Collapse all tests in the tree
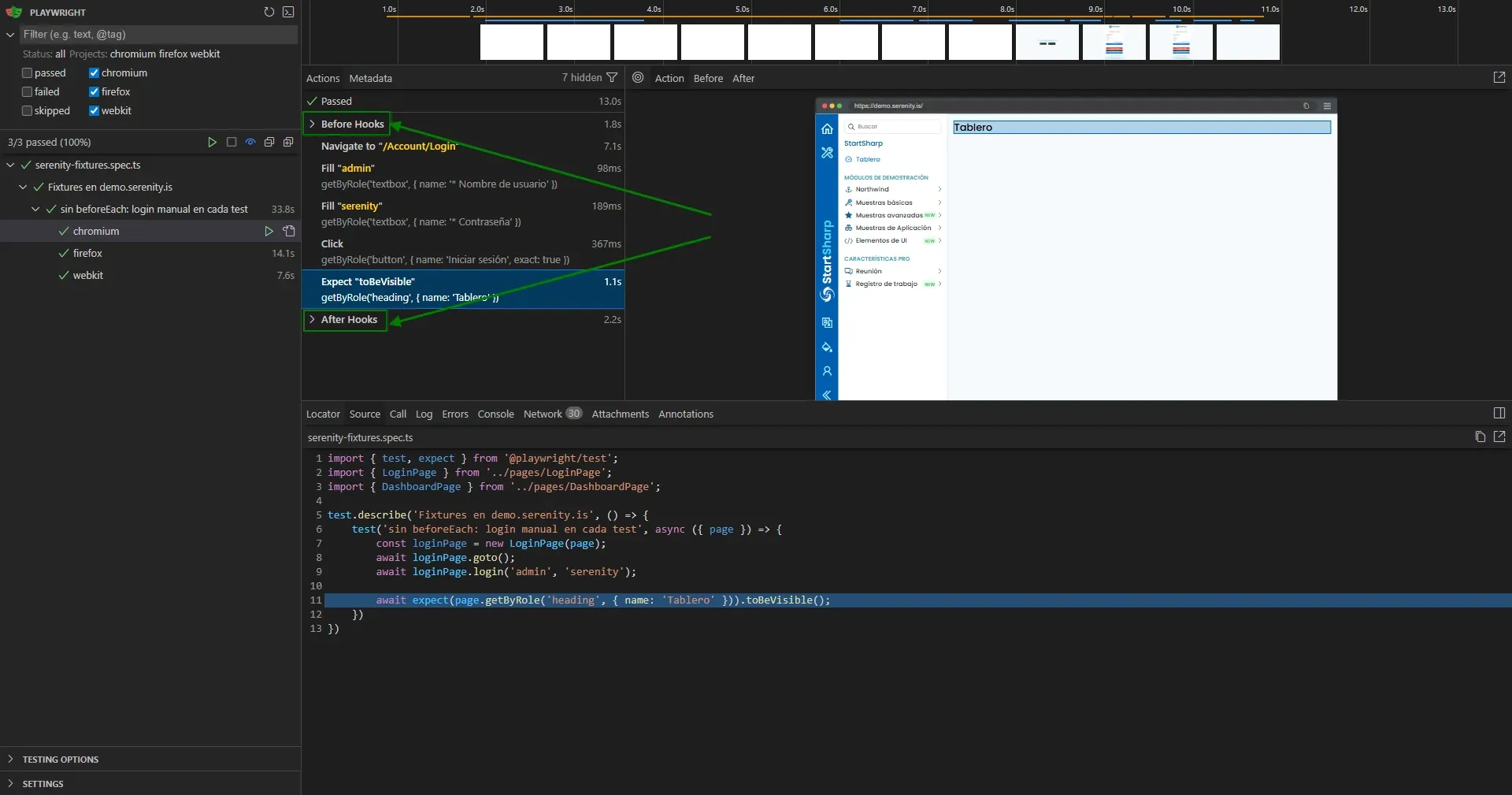 (269, 142)
